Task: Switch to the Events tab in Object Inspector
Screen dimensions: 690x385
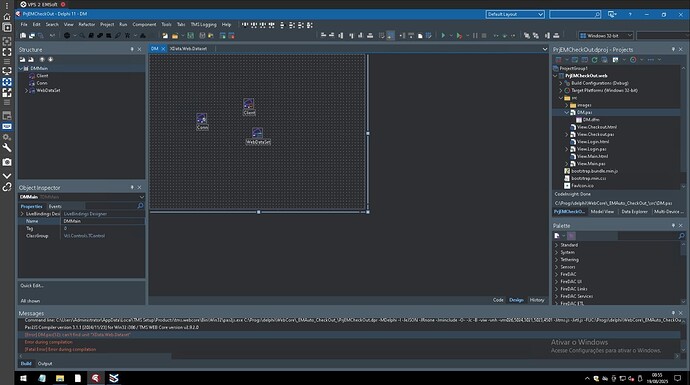Action: pyautogui.click(x=55, y=206)
